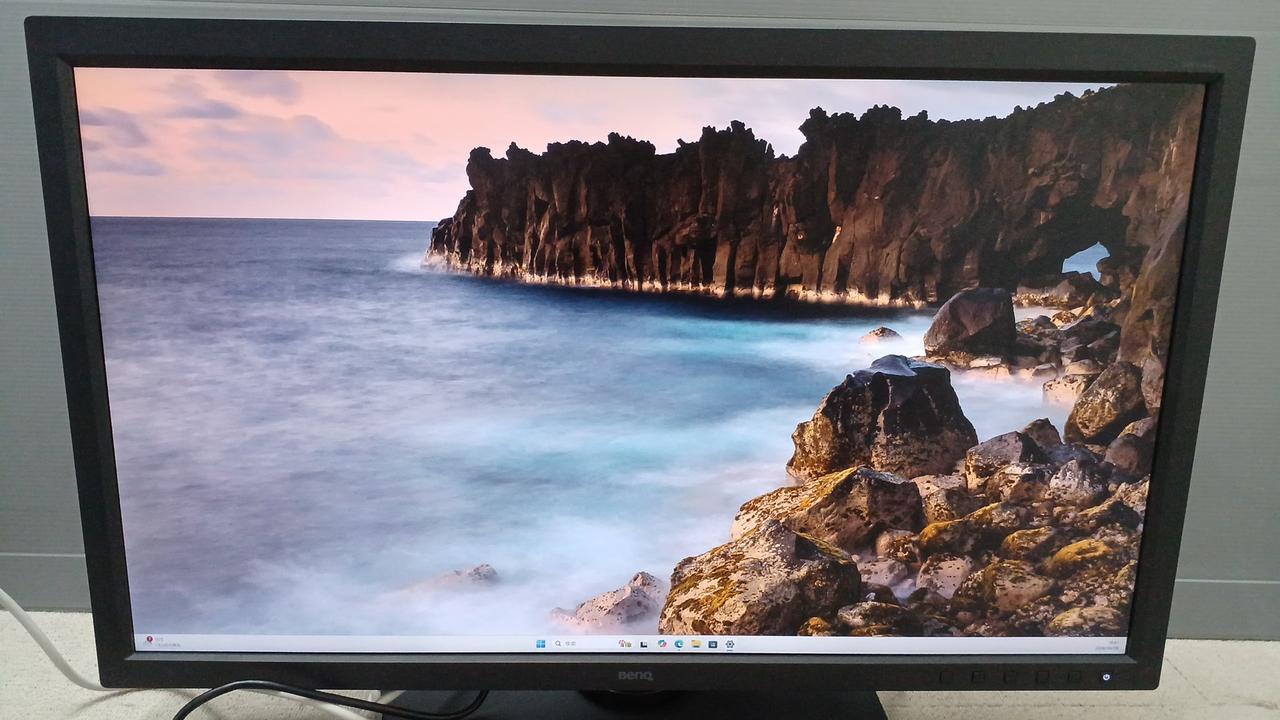This screenshot has height=720, width=1280.
Task: Open File Explorer folder icon
Action: [x=695, y=643]
